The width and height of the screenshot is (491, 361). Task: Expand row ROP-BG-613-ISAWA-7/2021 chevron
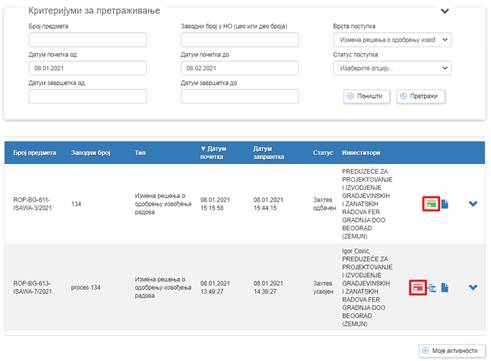[473, 287]
